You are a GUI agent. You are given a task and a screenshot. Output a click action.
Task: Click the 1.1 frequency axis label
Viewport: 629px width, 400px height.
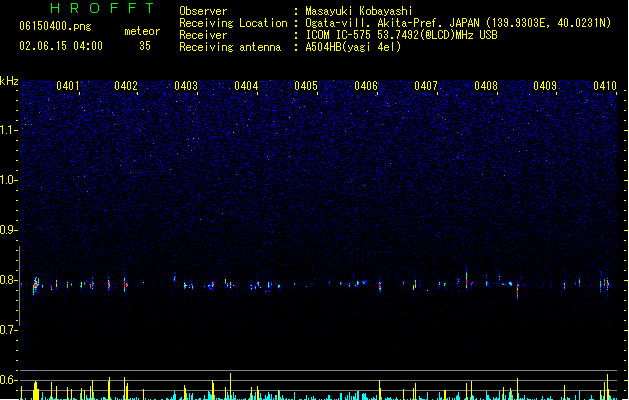point(9,130)
